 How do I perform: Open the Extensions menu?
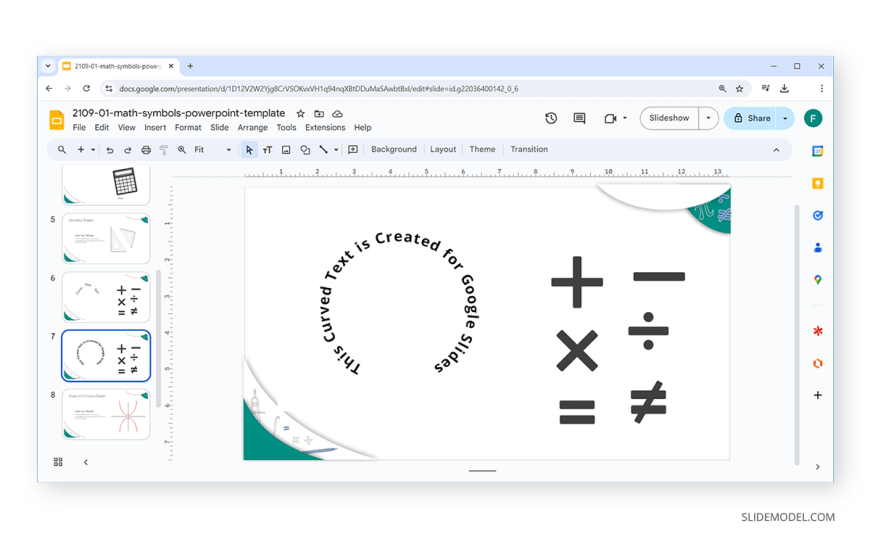pyautogui.click(x=325, y=128)
